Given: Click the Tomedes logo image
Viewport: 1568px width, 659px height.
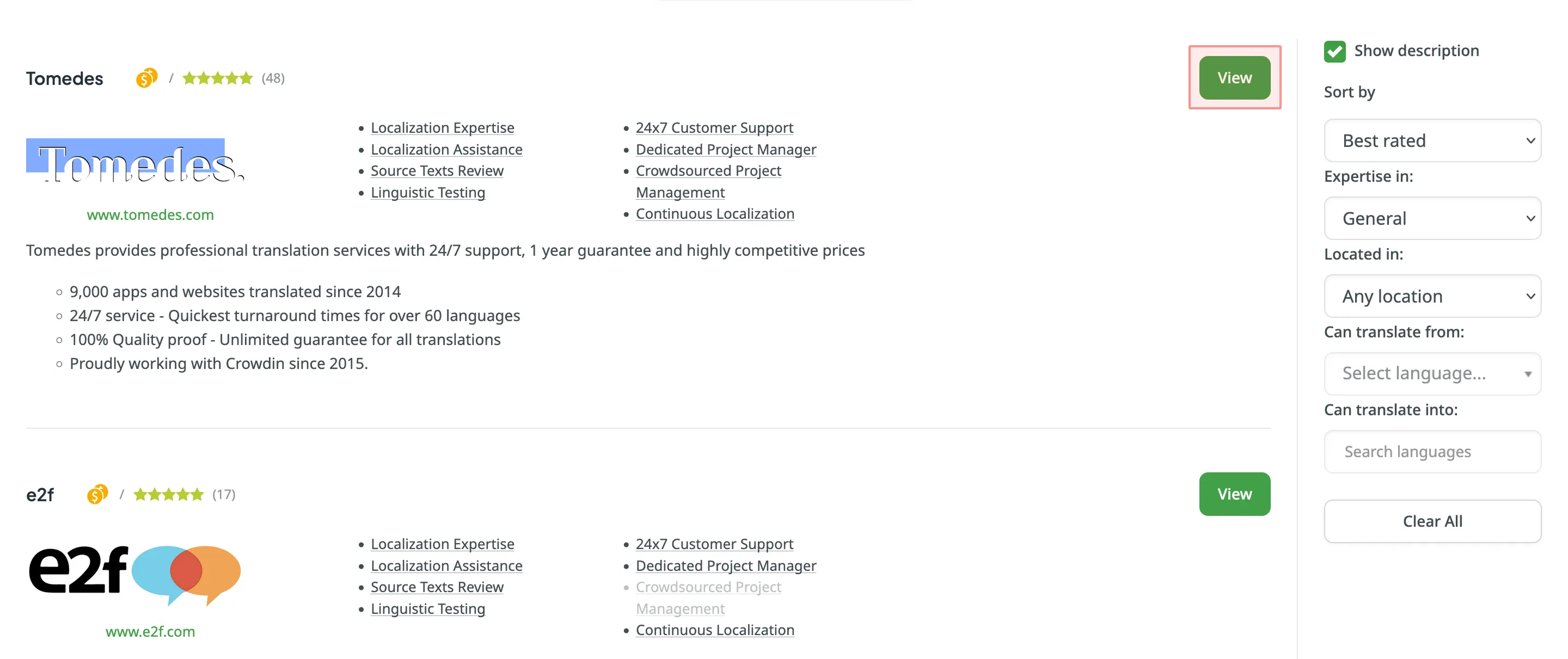Looking at the screenshot, I should tap(135, 162).
